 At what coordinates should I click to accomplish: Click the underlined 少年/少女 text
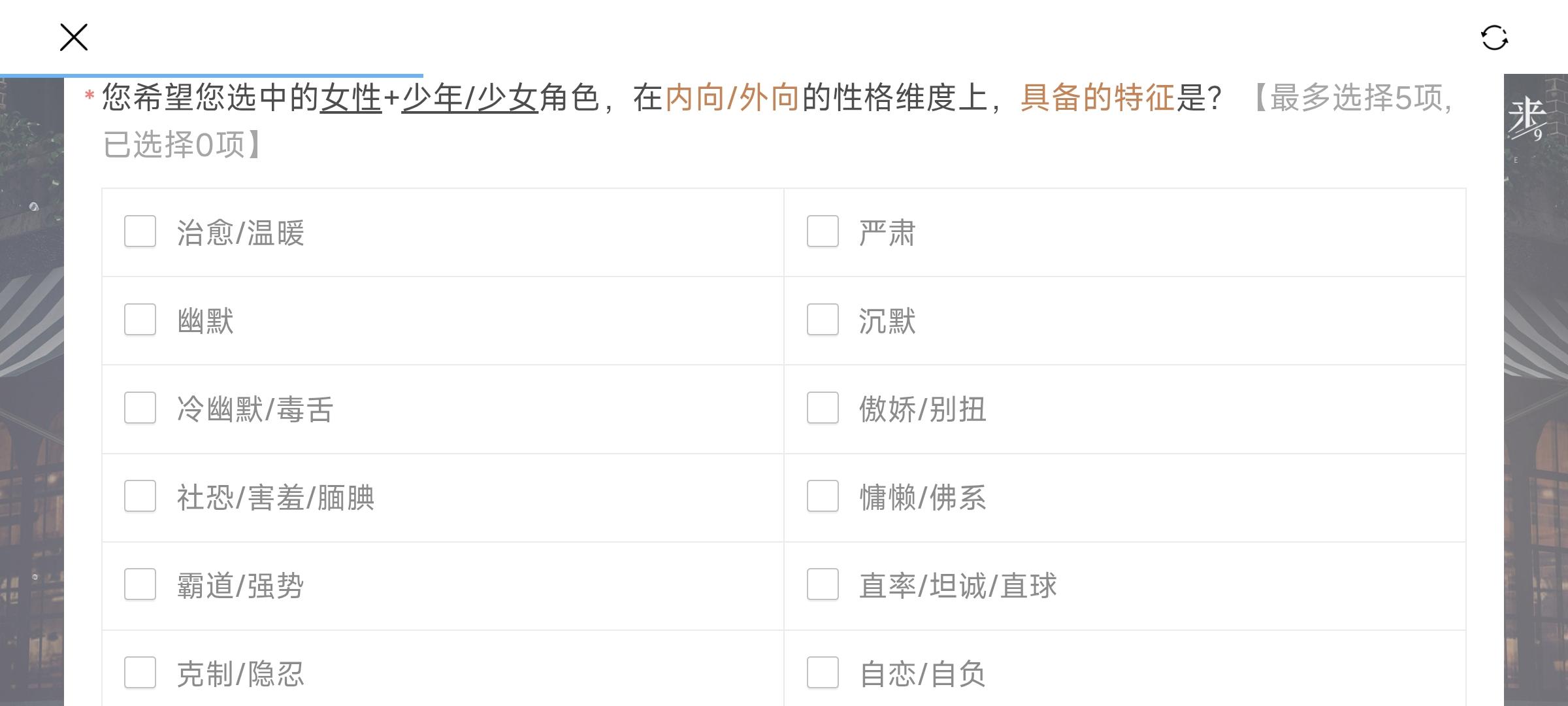point(469,98)
